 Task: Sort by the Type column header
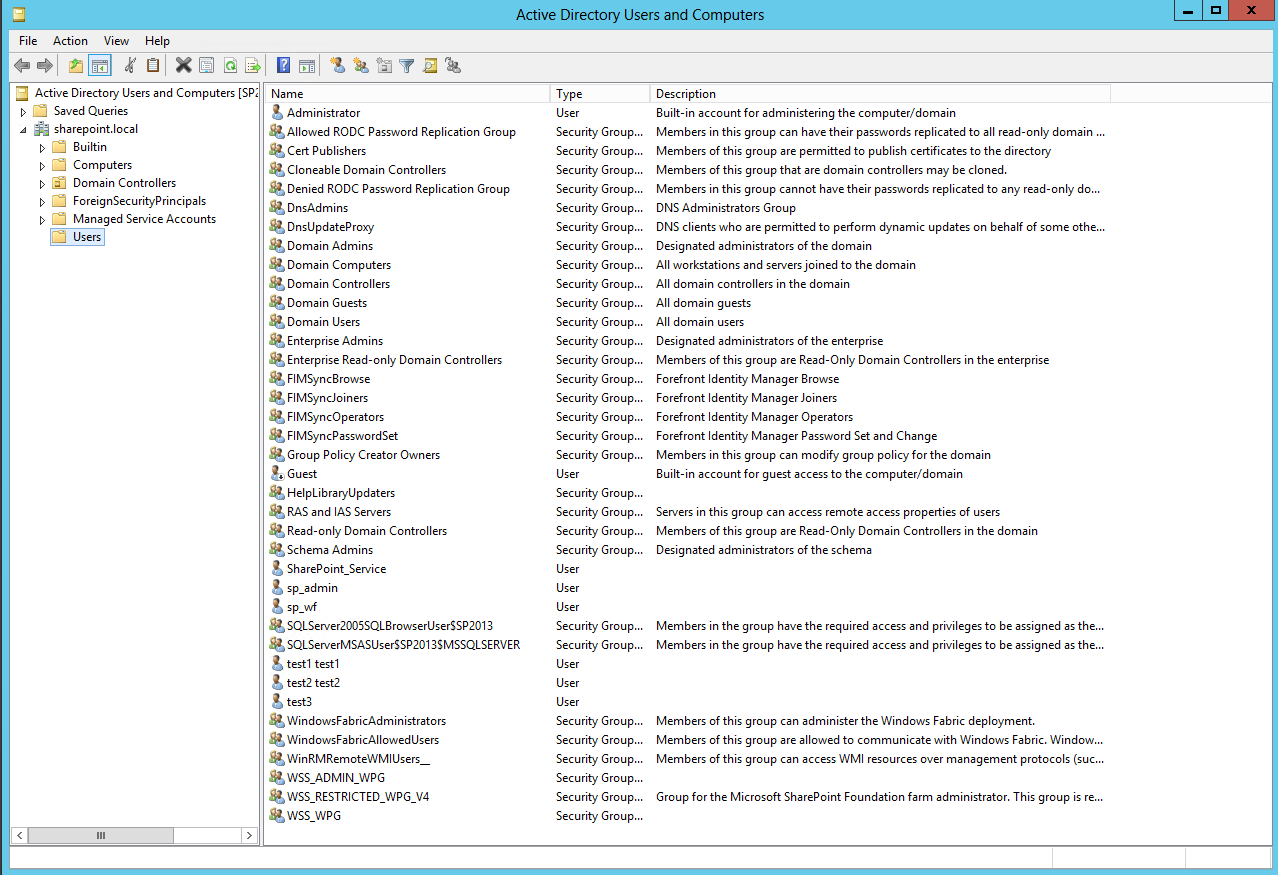point(600,94)
